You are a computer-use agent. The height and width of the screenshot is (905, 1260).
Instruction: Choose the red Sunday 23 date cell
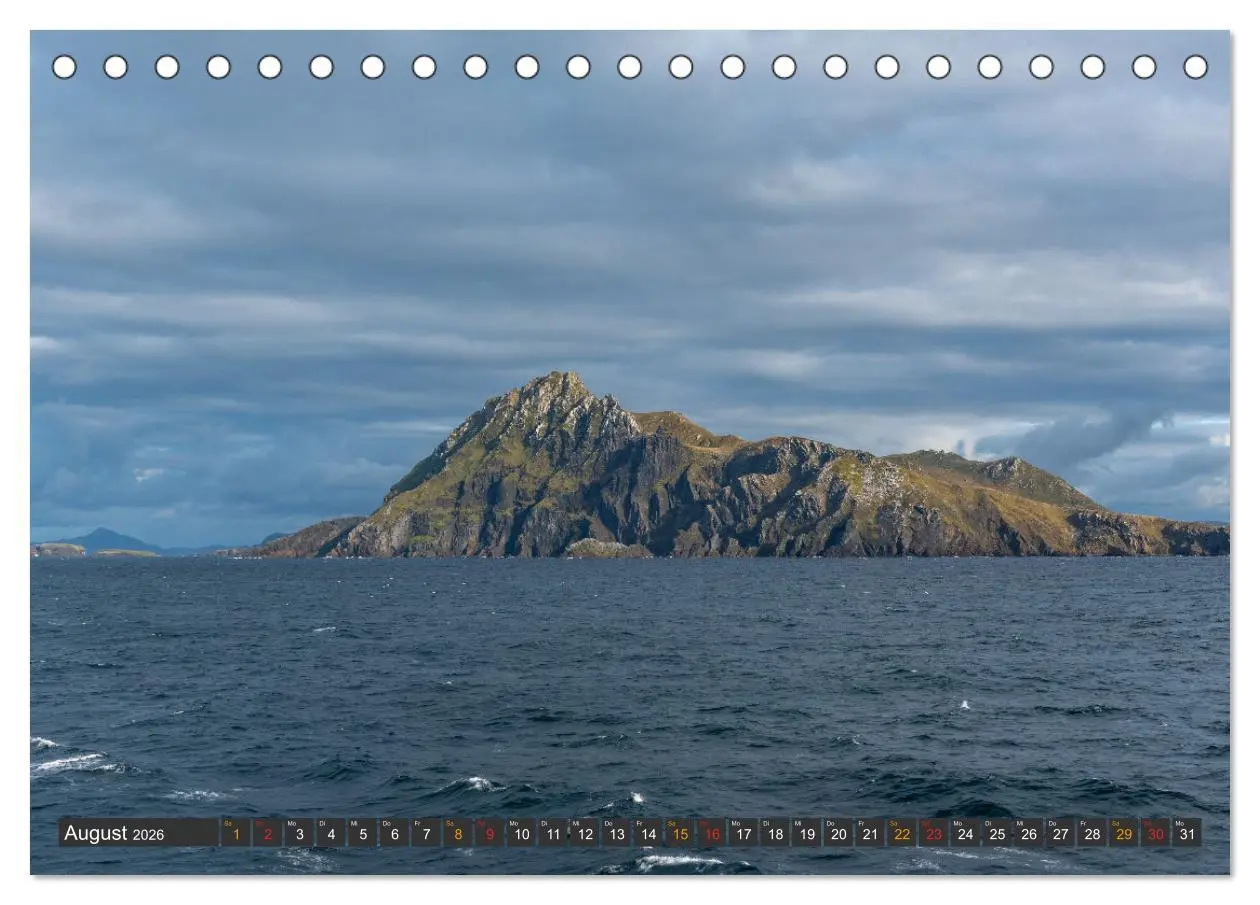point(933,832)
